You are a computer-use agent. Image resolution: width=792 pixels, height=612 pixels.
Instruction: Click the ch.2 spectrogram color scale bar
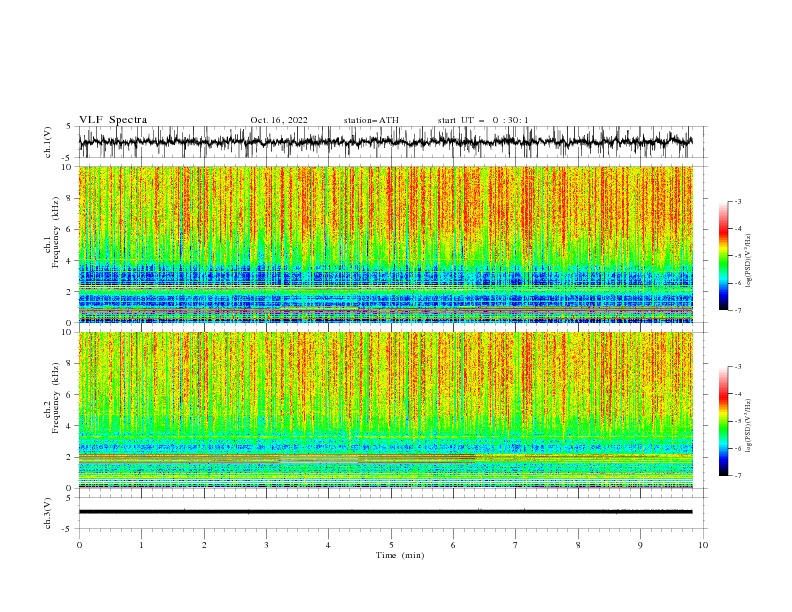coord(723,421)
